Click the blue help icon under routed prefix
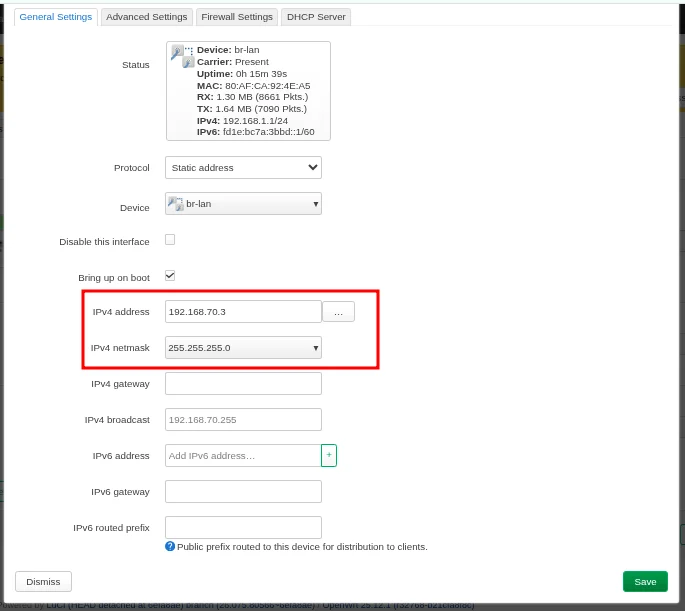This screenshot has height=611, width=685. (170, 546)
